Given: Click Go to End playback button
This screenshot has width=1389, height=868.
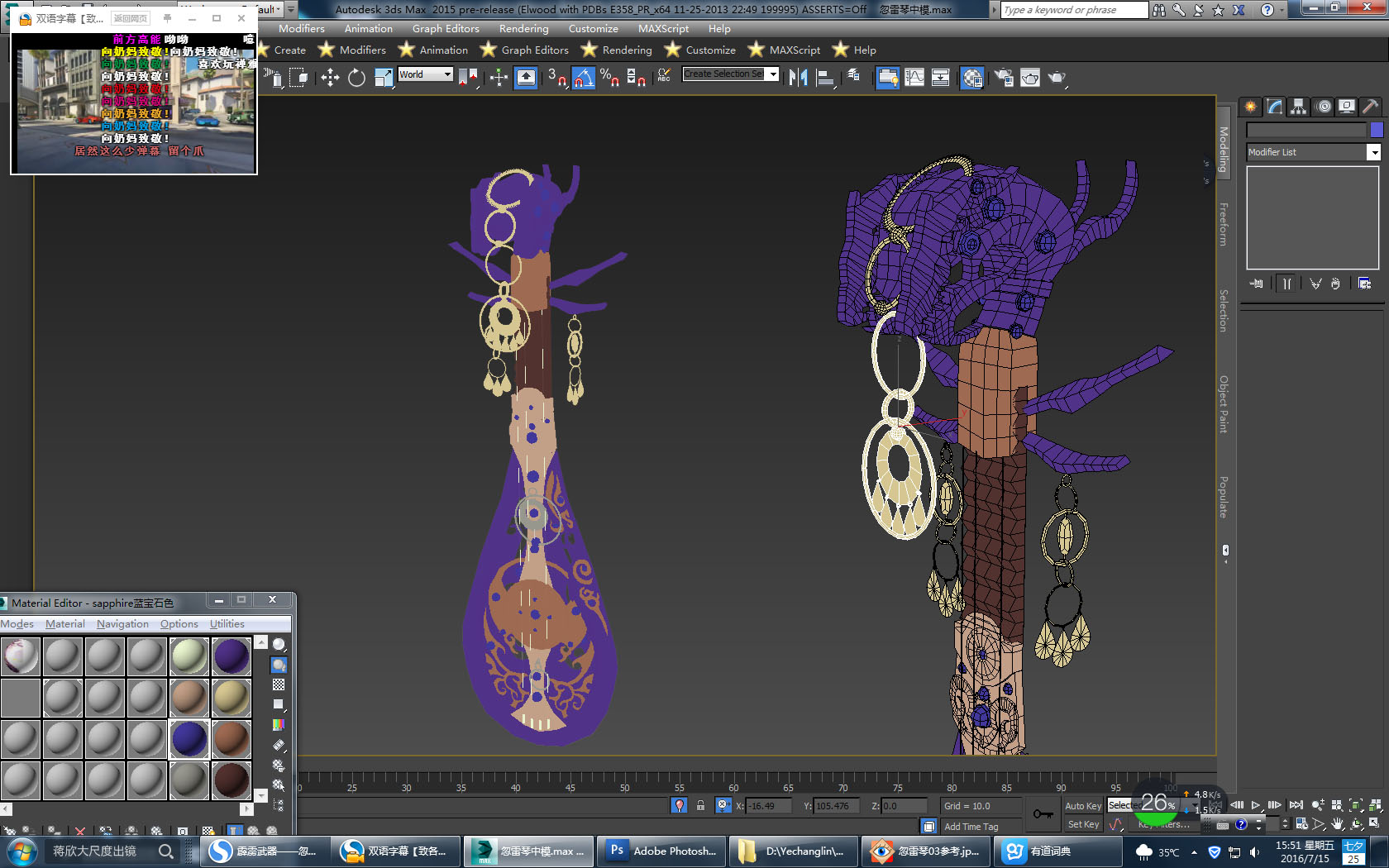Looking at the screenshot, I should pos(1296,805).
